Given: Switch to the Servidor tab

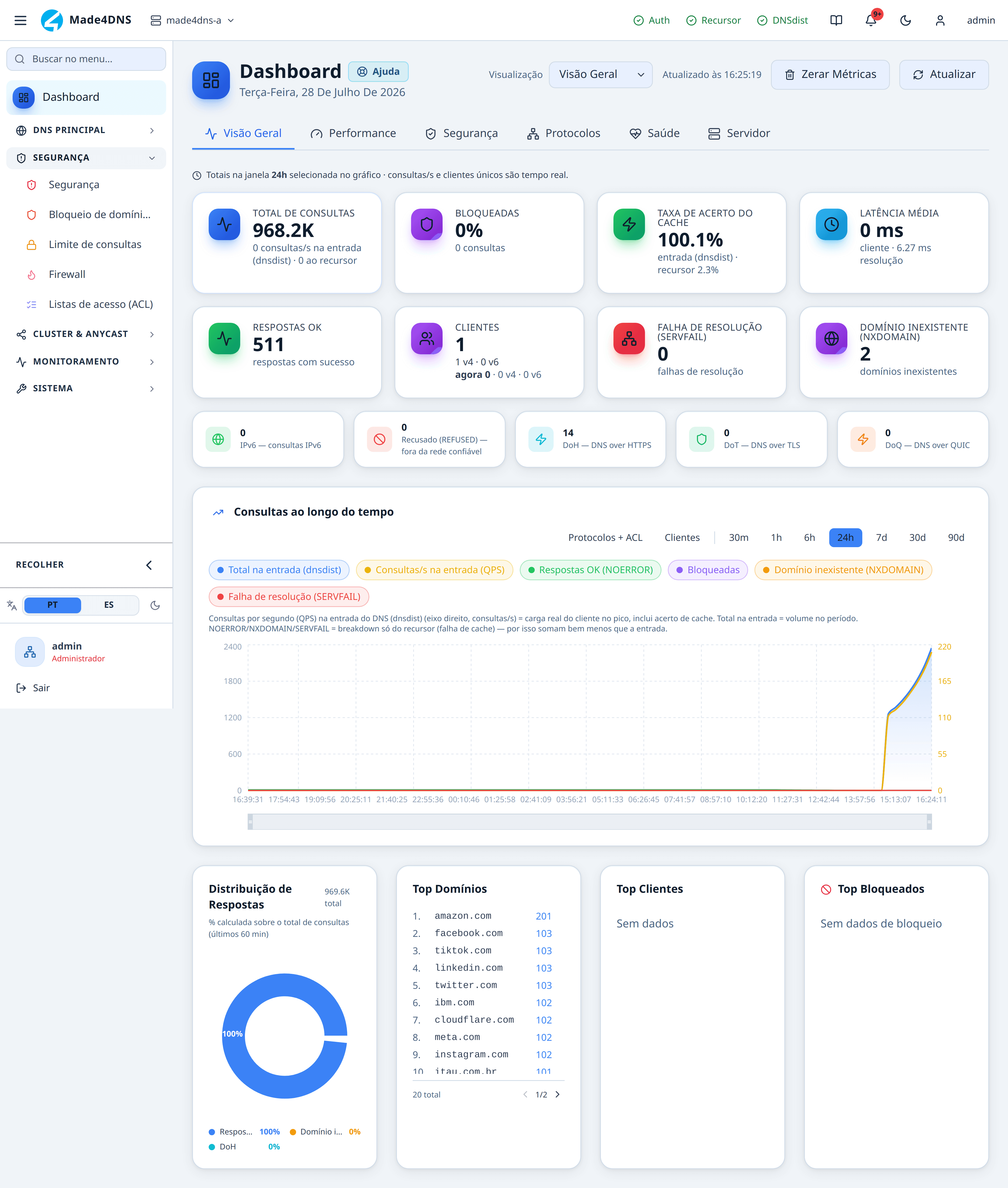Looking at the screenshot, I should tap(739, 134).
